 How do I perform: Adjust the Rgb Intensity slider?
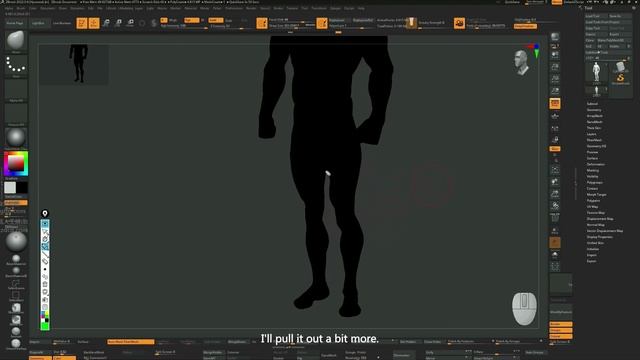click(x=184, y=26)
